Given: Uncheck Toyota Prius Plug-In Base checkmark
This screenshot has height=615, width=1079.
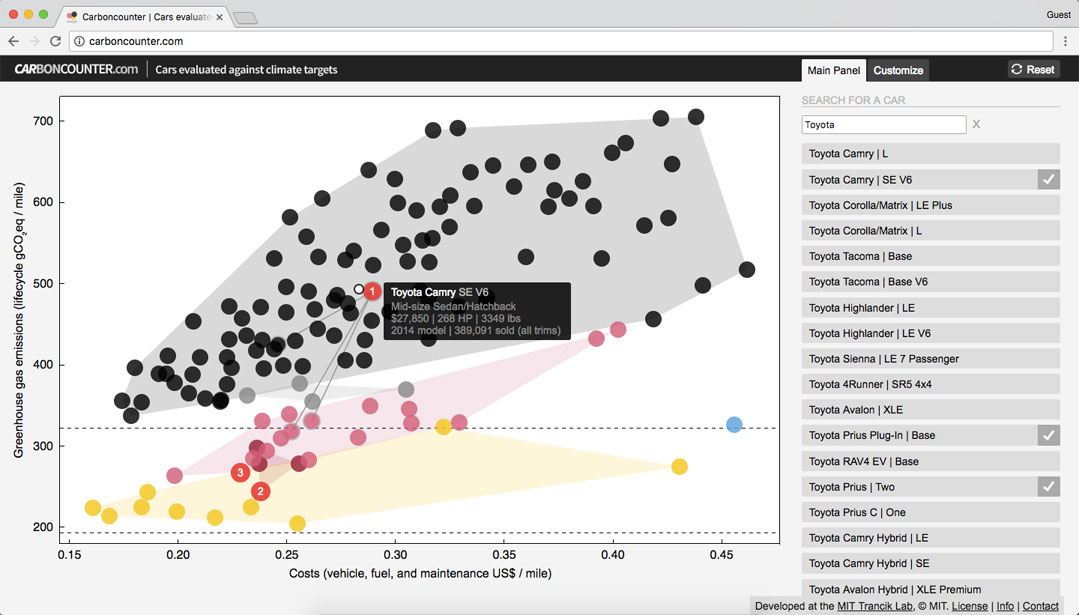Looking at the screenshot, I should coord(1049,435).
